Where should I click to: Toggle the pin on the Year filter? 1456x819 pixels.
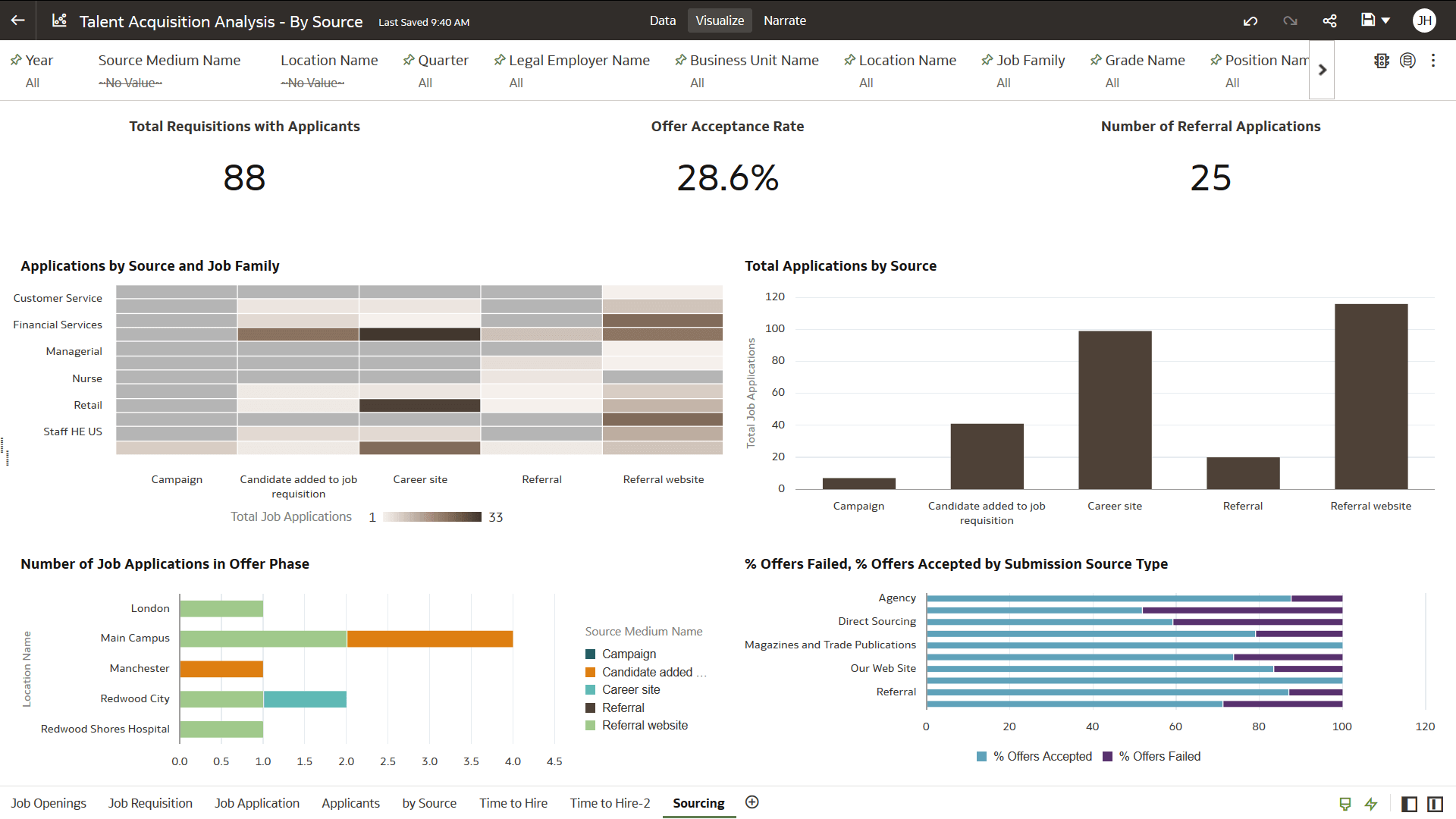16,60
